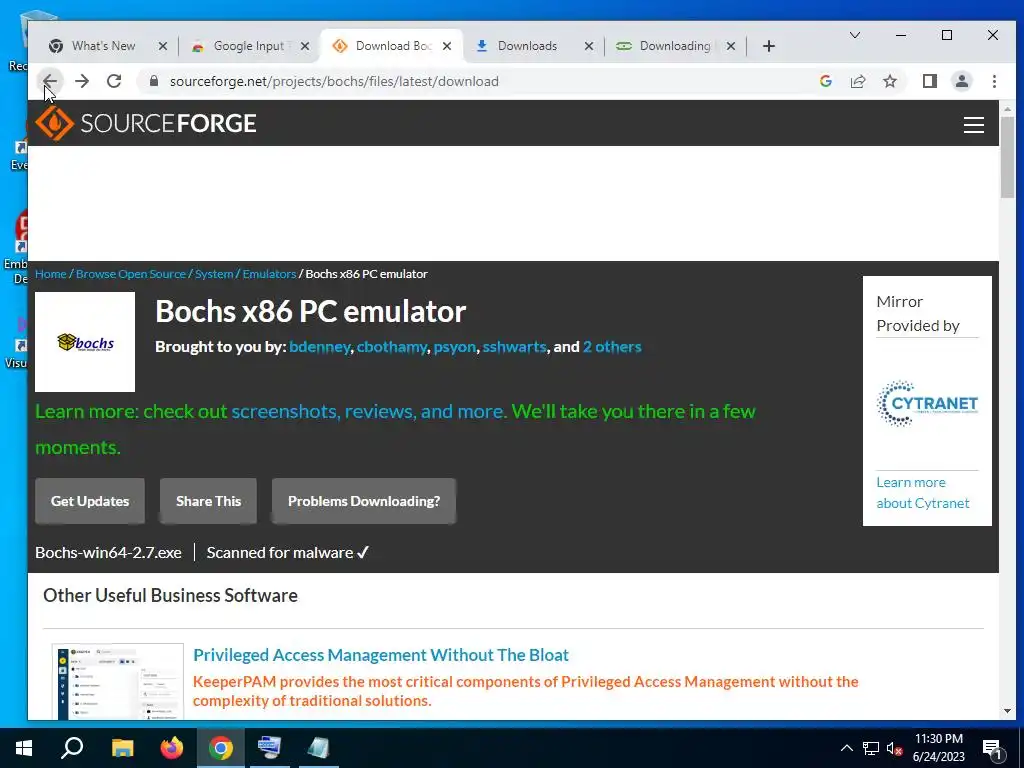Expand the tab search chevron
The image size is (1024, 768).
click(854, 35)
